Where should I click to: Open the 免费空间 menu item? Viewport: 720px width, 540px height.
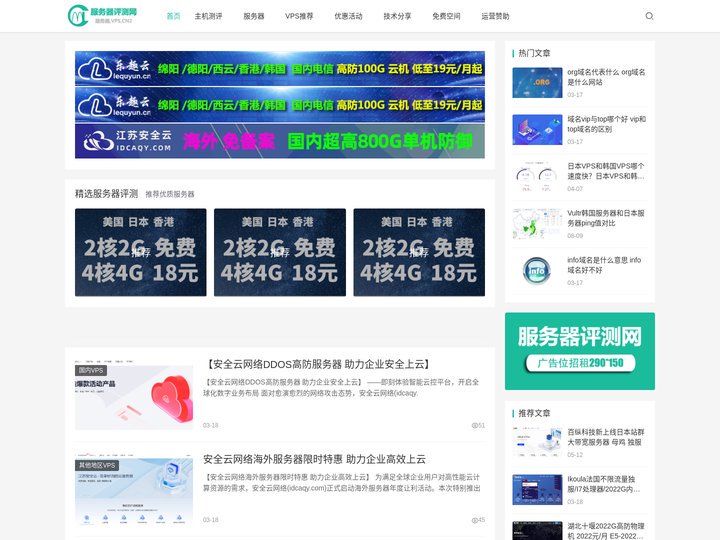446,16
